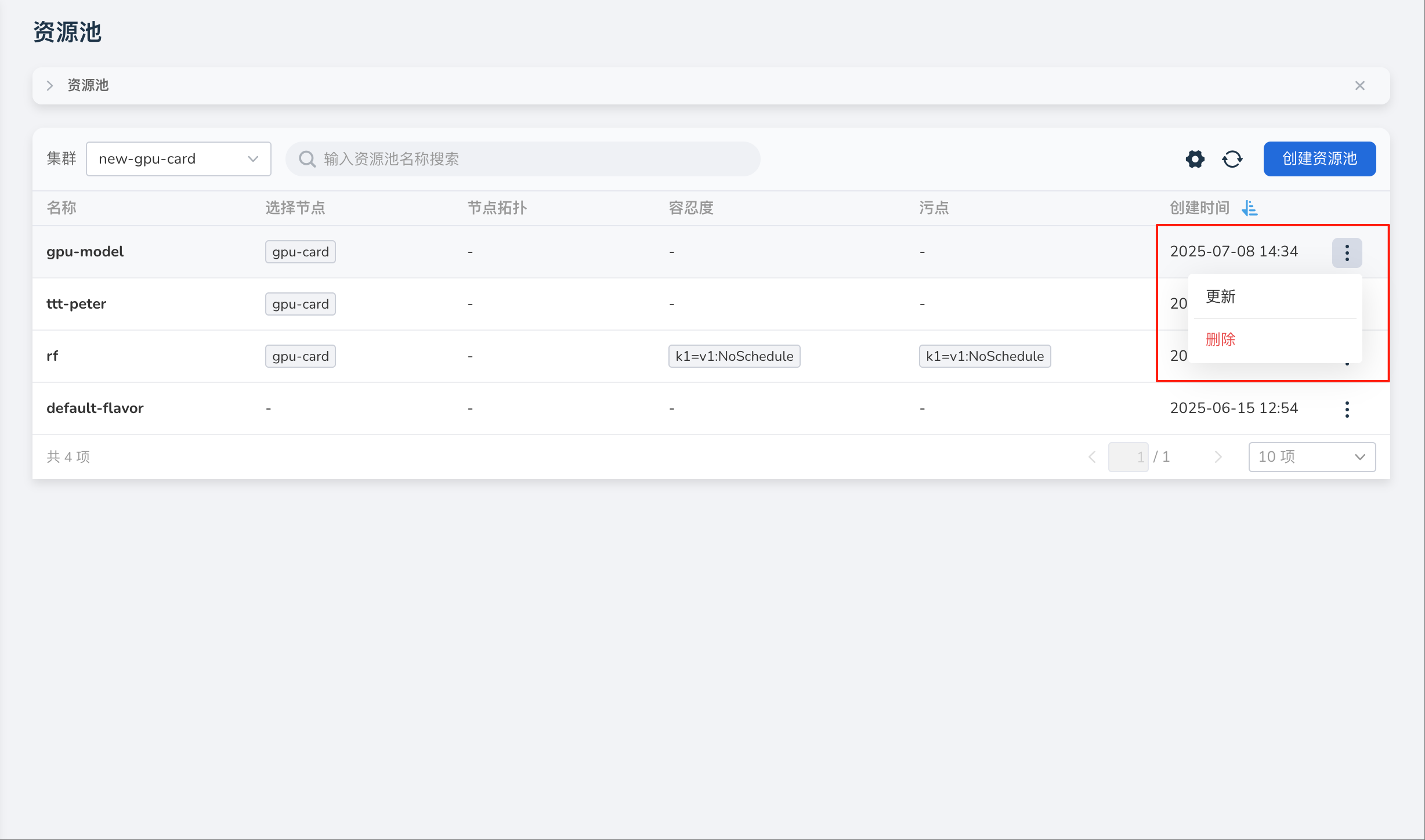Toggle sort order on 创建时间 column

[x=1249, y=208]
